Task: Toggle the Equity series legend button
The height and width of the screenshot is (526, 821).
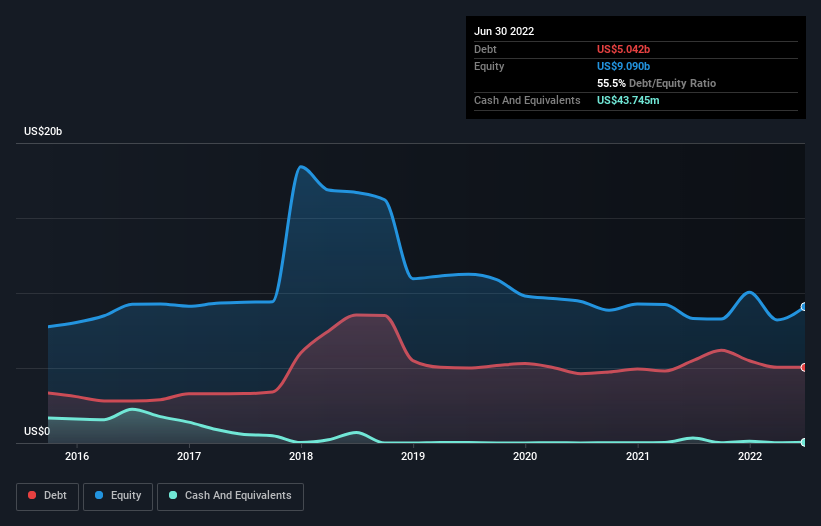Action: click(x=118, y=496)
